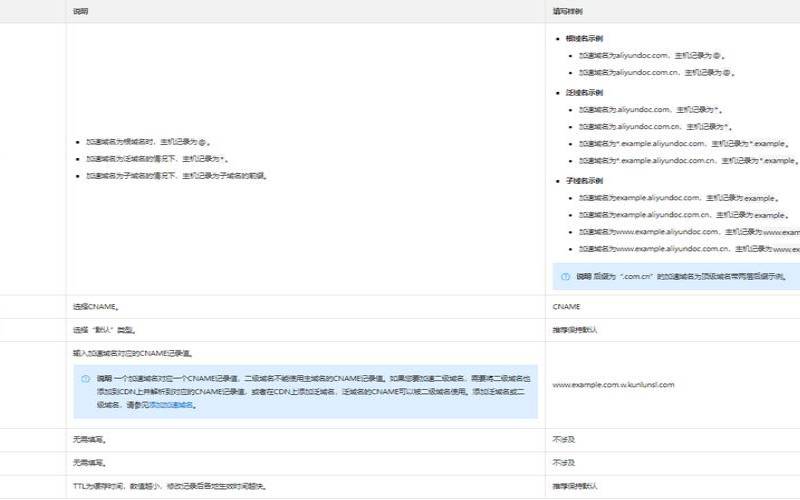This screenshot has width=800, height=500.
Task: Click the aliyundoc.com.cn example with host record @
Action: click(x=657, y=72)
